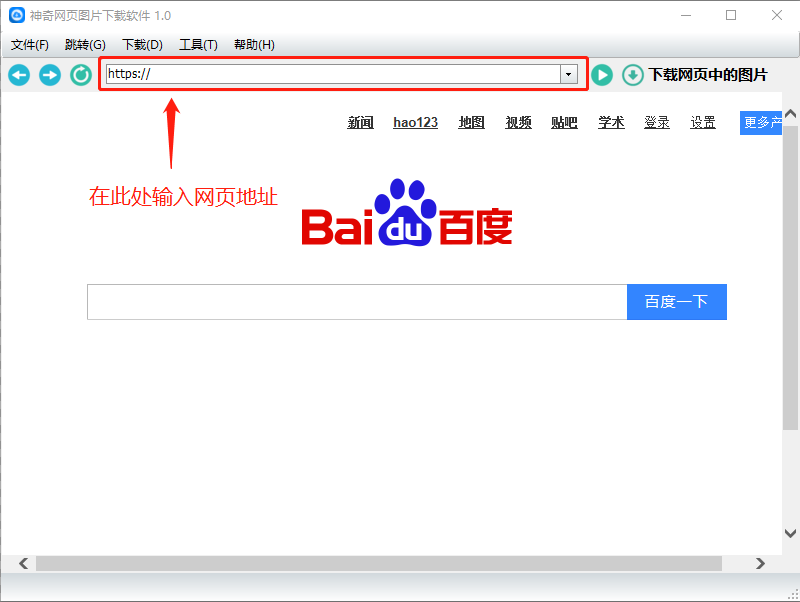800x602 pixels.
Task: Open the 下载(D) menu
Action: tap(142, 44)
